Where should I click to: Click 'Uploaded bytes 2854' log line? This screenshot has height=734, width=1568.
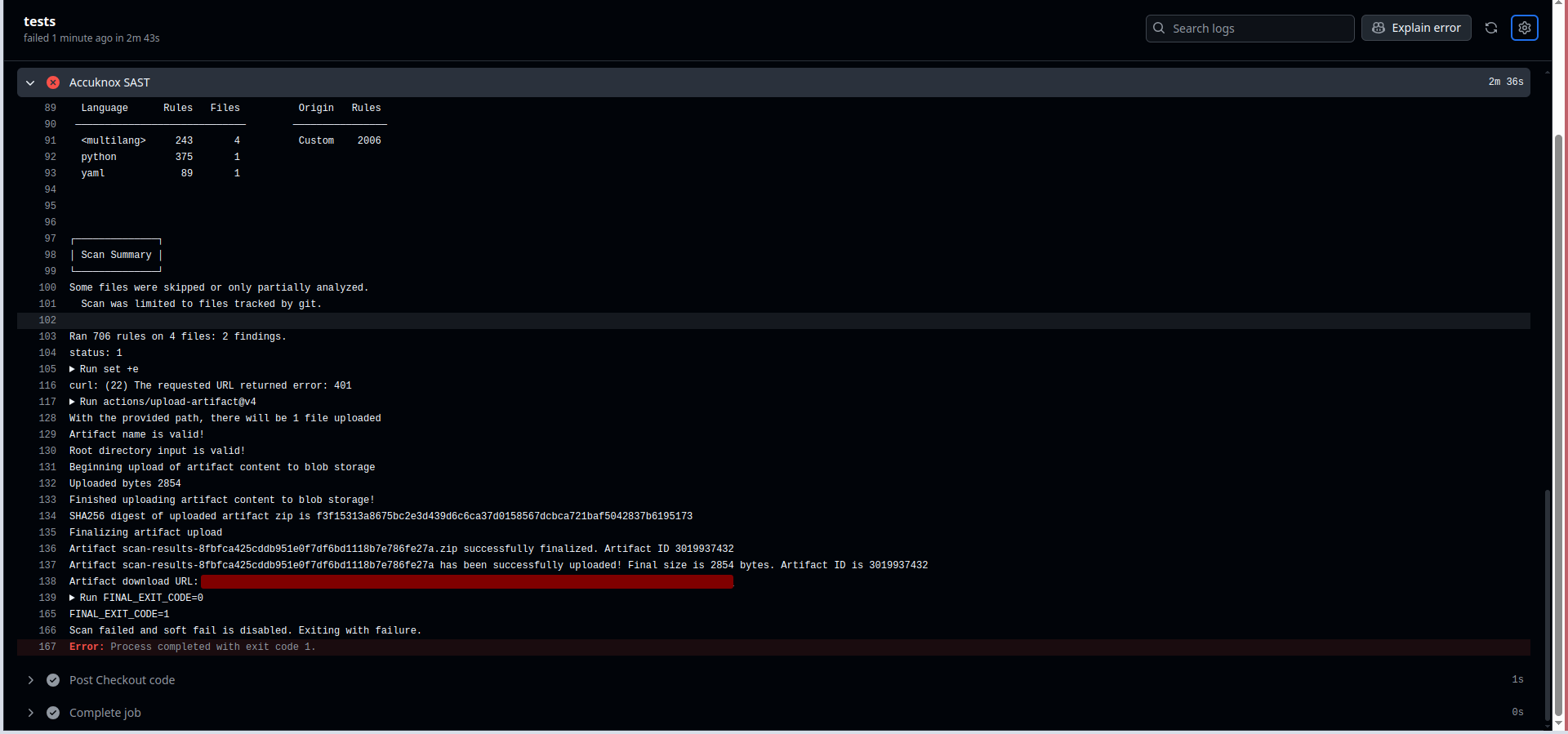point(125,483)
